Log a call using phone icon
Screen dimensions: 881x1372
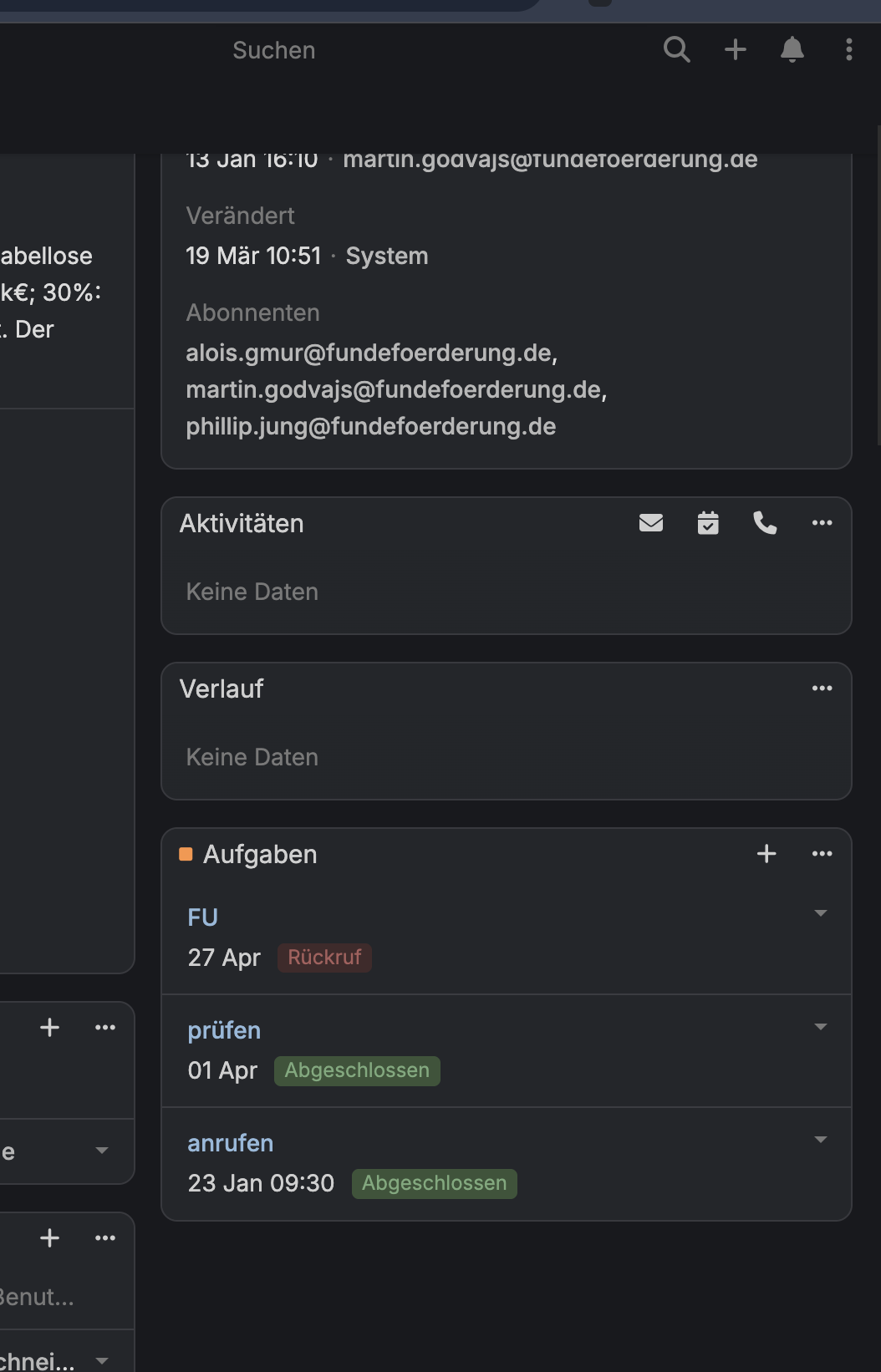pyautogui.click(x=765, y=523)
